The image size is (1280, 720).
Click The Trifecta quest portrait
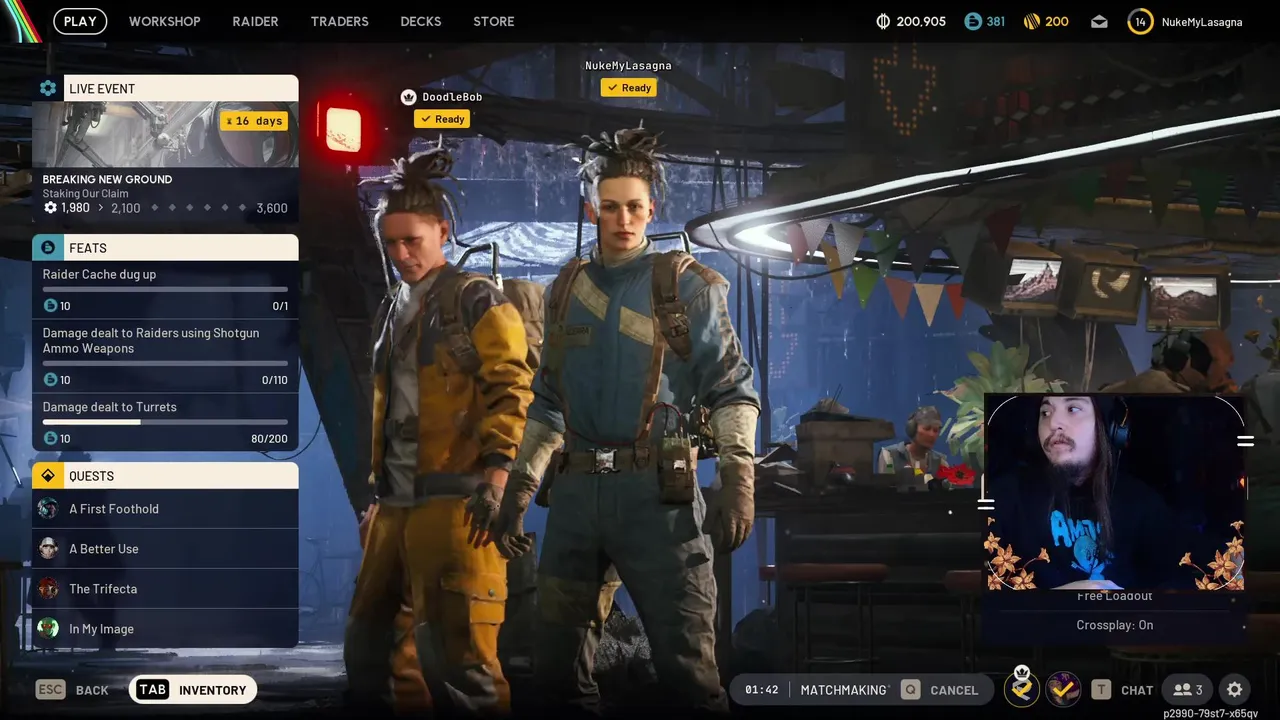click(x=48, y=589)
